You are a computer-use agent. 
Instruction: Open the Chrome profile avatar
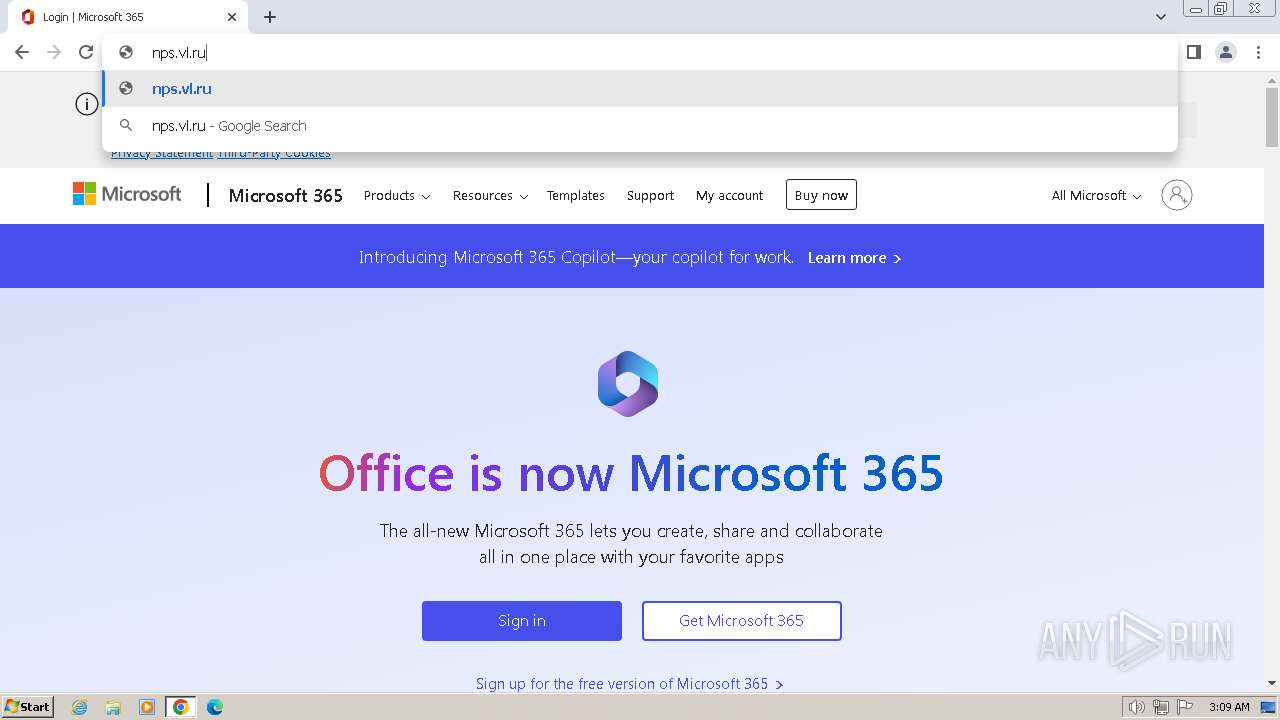click(x=1226, y=52)
